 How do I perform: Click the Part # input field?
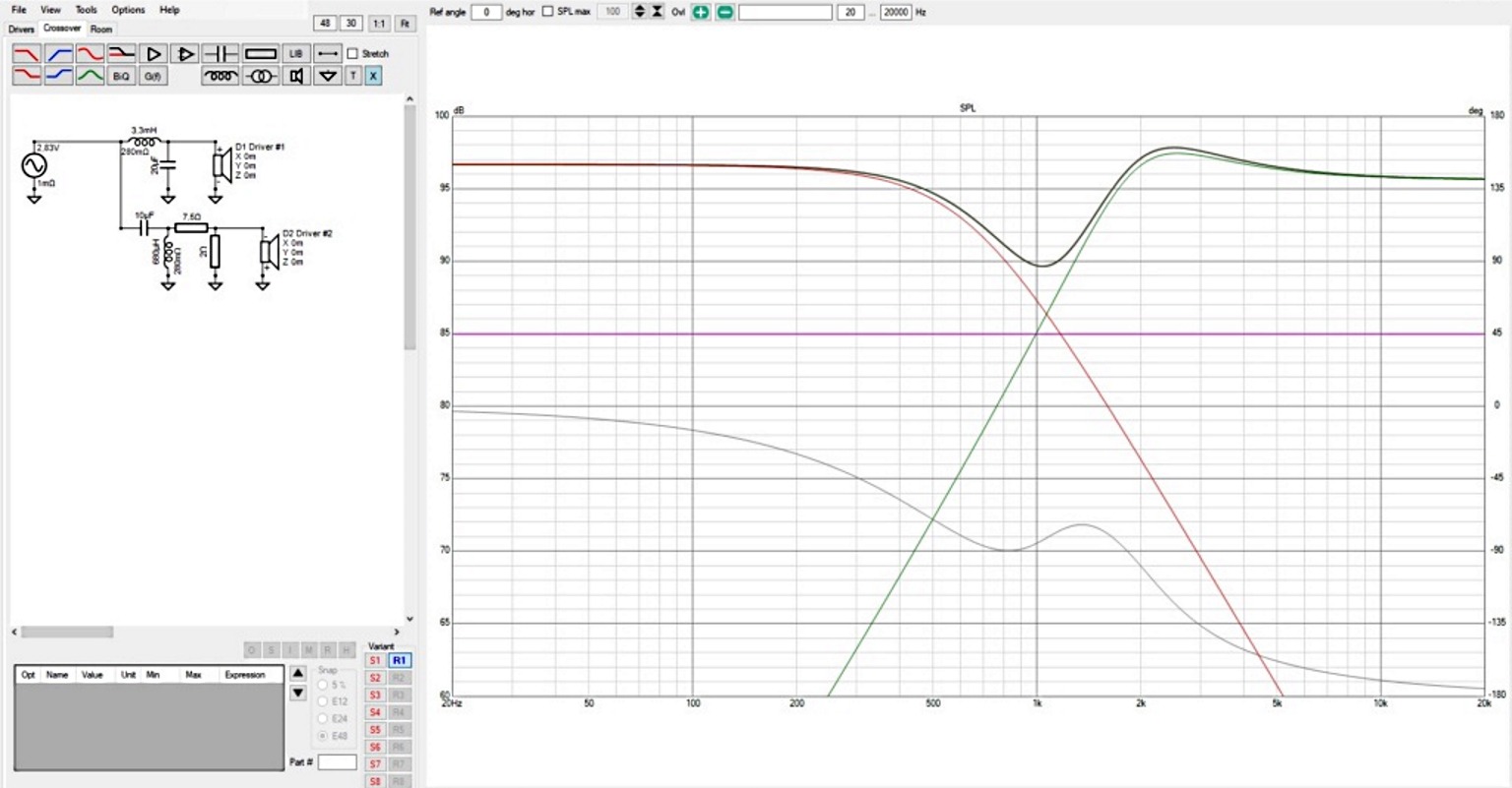pyautogui.click(x=337, y=762)
